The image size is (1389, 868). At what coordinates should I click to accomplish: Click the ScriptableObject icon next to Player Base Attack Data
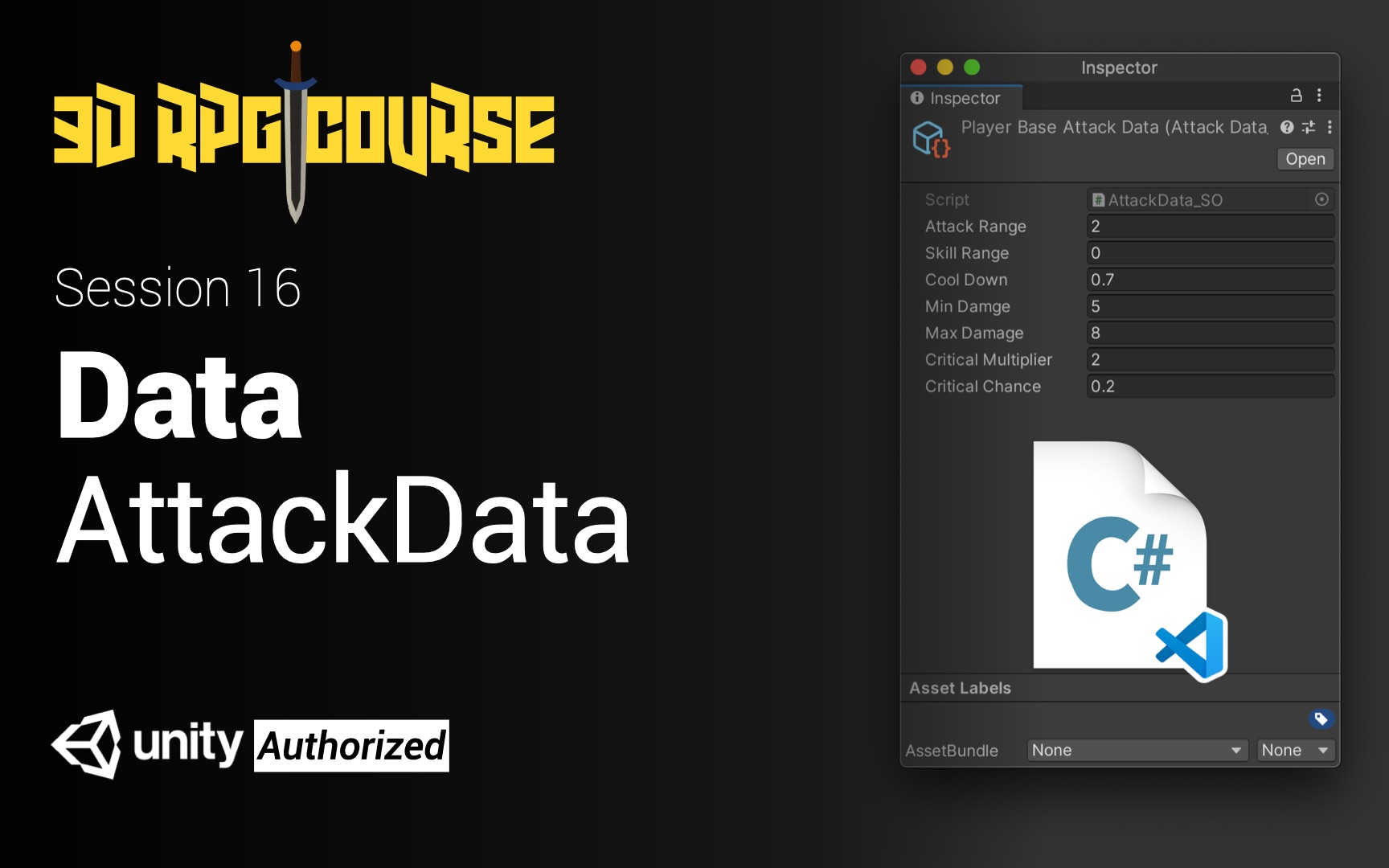point(932,141)
